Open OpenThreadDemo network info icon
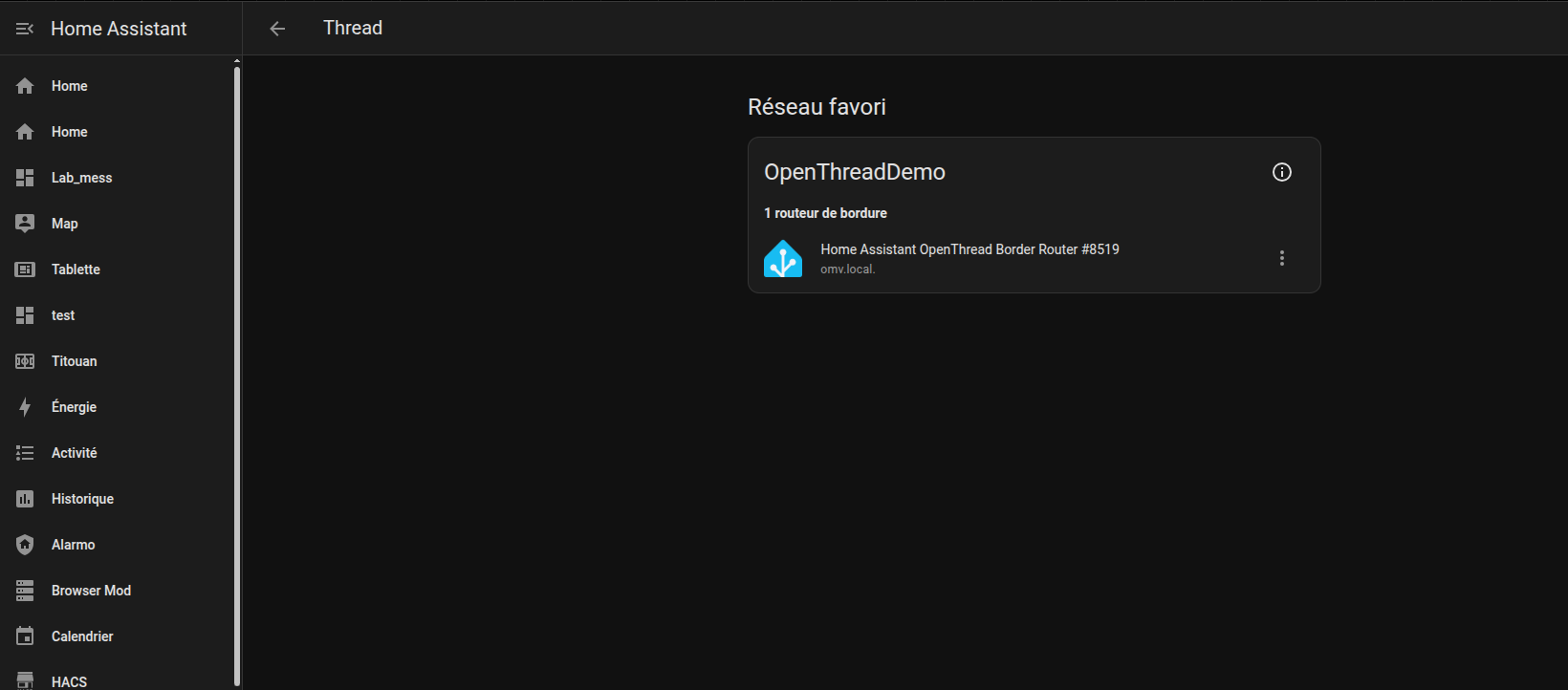 click(1281, 172)
